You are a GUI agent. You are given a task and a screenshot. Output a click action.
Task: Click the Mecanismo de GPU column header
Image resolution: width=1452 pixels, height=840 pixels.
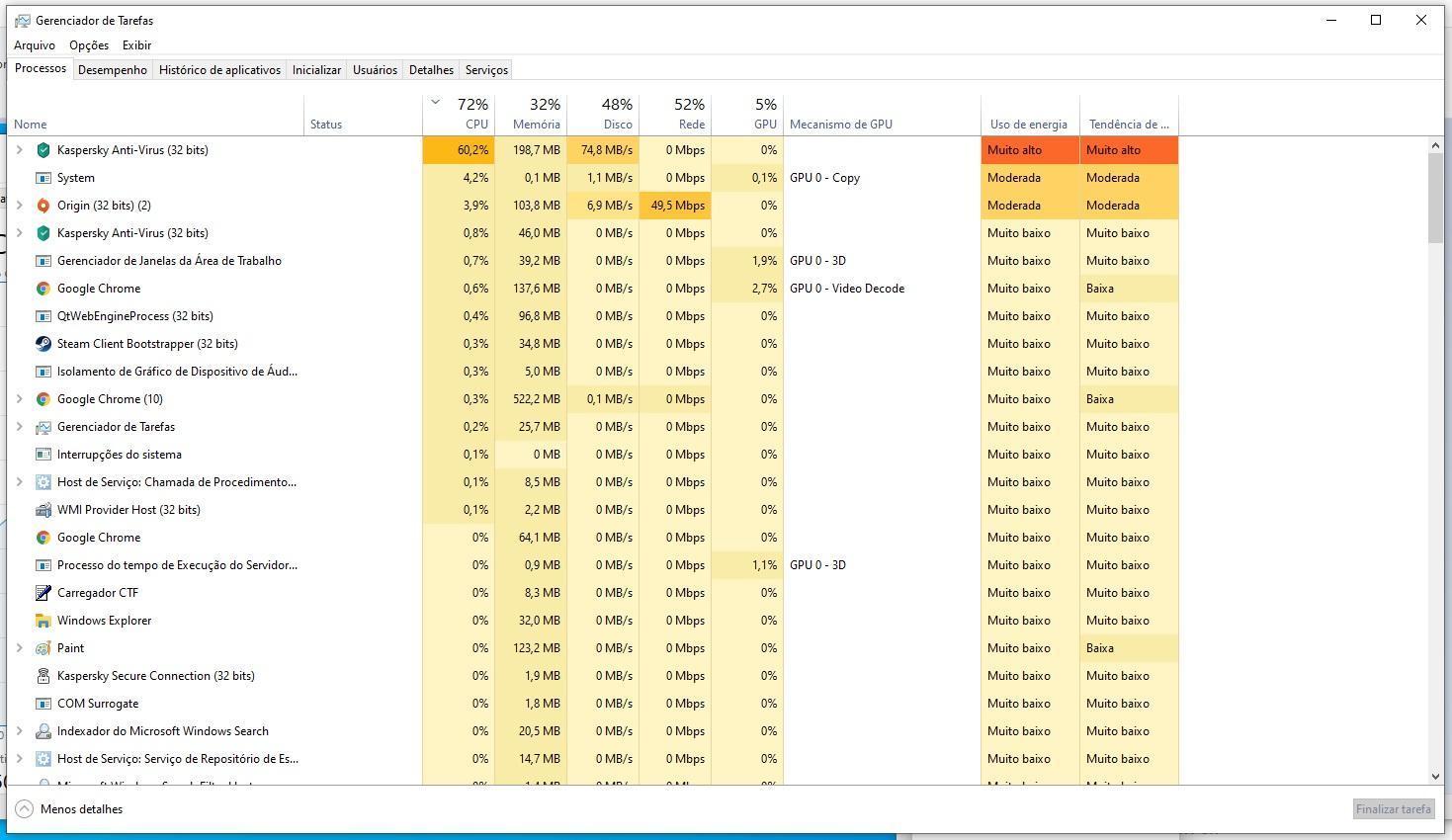[x=882, y=115]
